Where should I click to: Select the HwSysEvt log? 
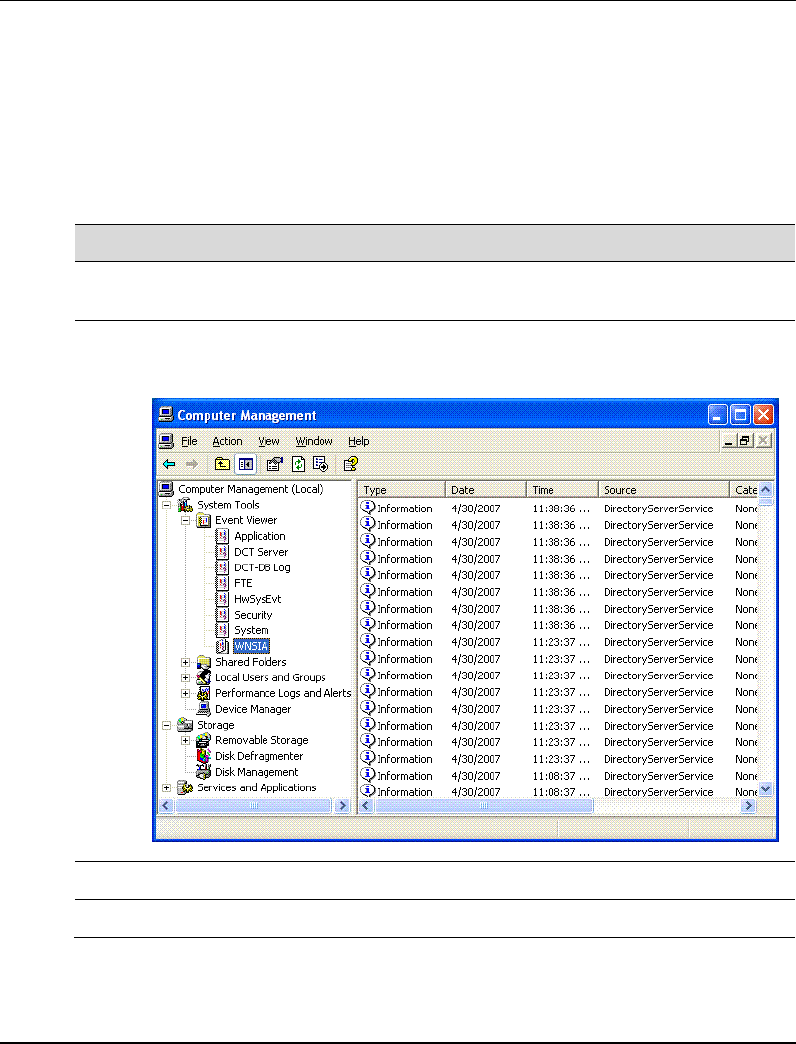pyautogui.click(x=258, y=599)
